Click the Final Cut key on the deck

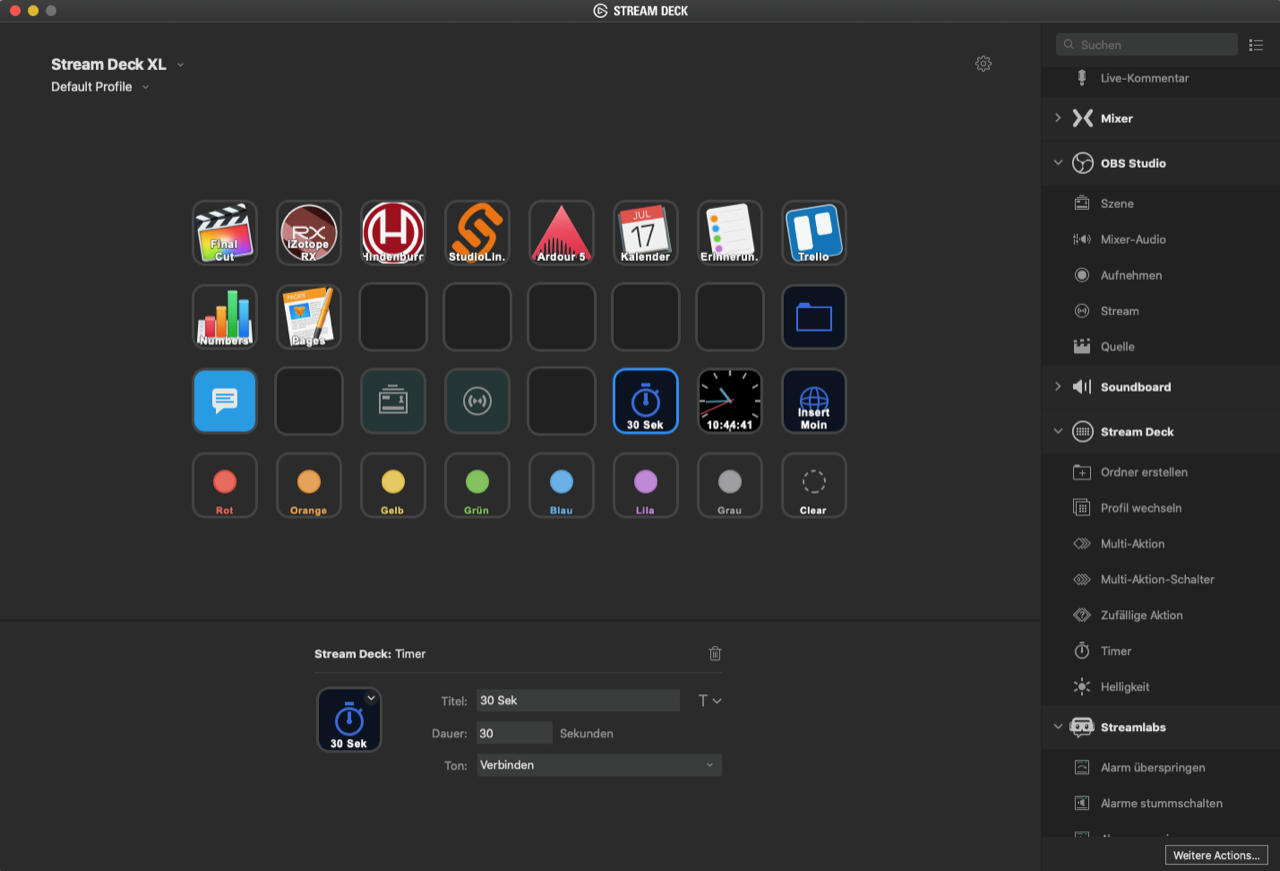coord(224,233)
